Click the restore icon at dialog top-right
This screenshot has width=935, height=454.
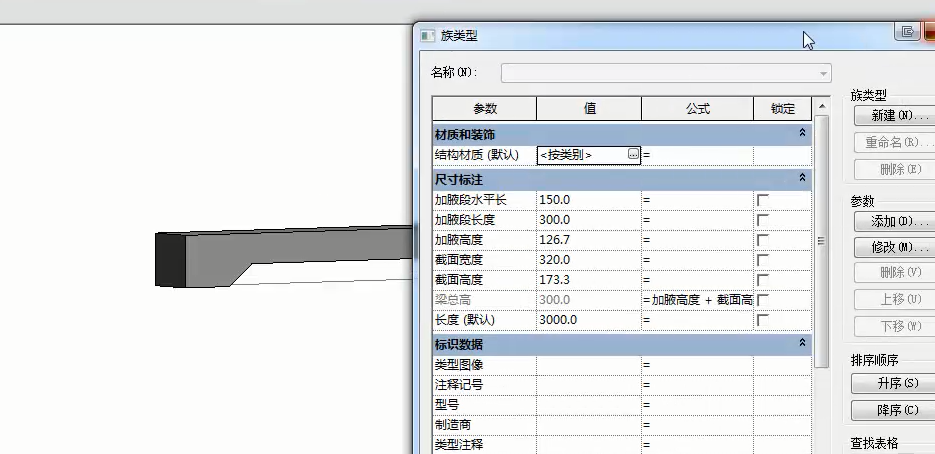(908, 31)
